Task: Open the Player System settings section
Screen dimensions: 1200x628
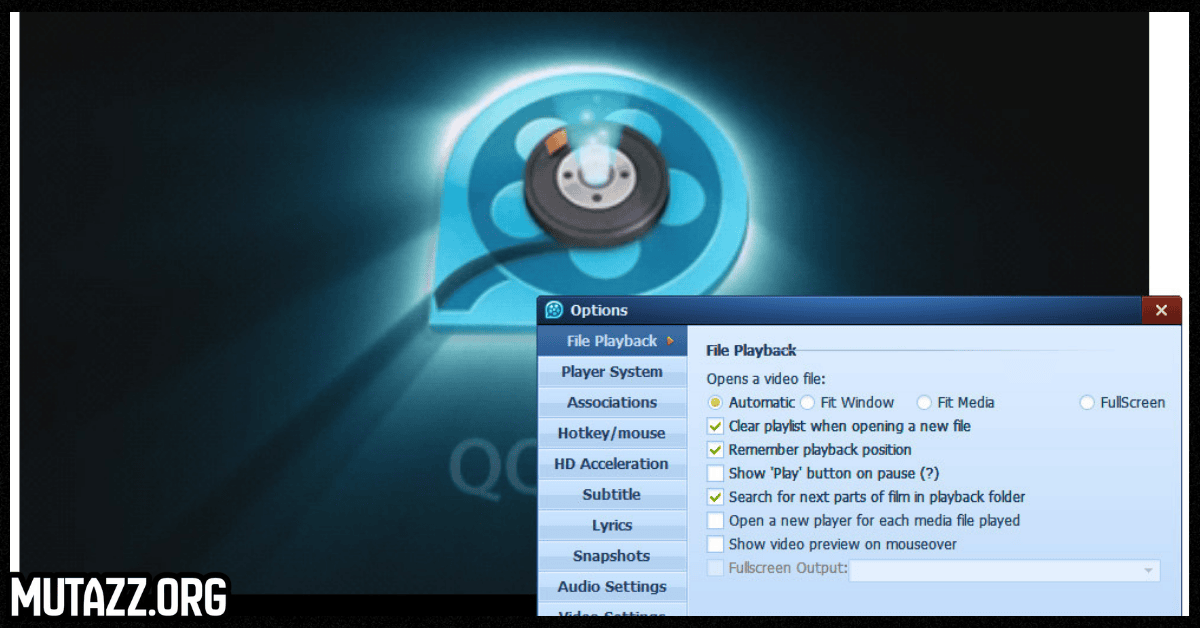Action: click(x=612, y=371)
